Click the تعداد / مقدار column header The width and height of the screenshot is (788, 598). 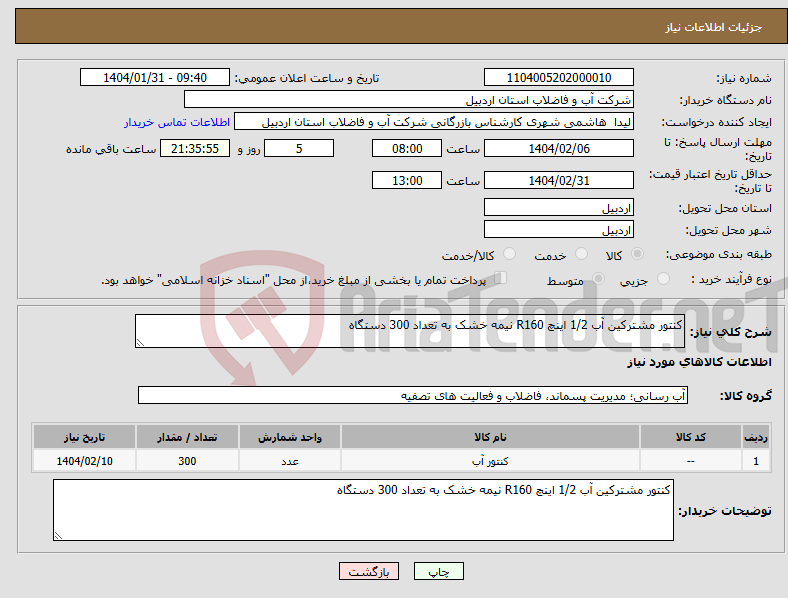[x=187, y=437]
